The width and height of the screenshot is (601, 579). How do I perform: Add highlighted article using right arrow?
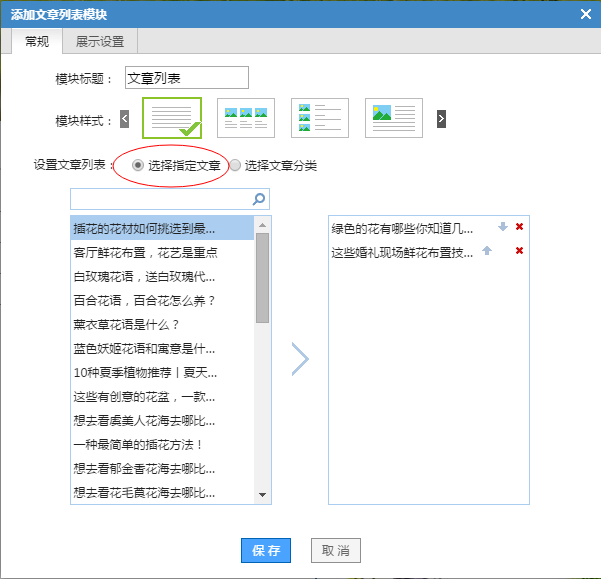[300, 359]
